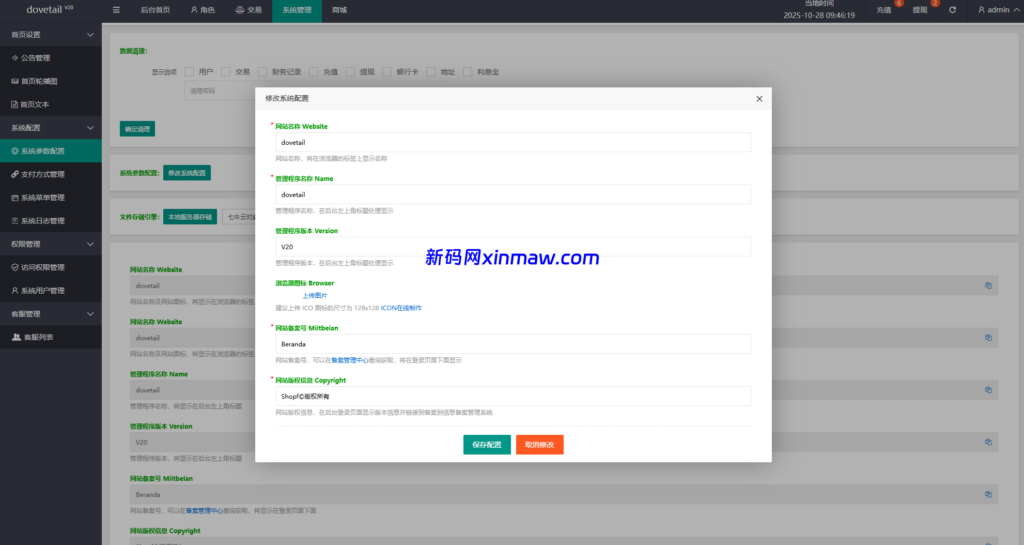Viewport: 1024px width, 545px height.
Task: Click the 网站版权信息 Copyright input in dialog
Action: click(513, 396)
